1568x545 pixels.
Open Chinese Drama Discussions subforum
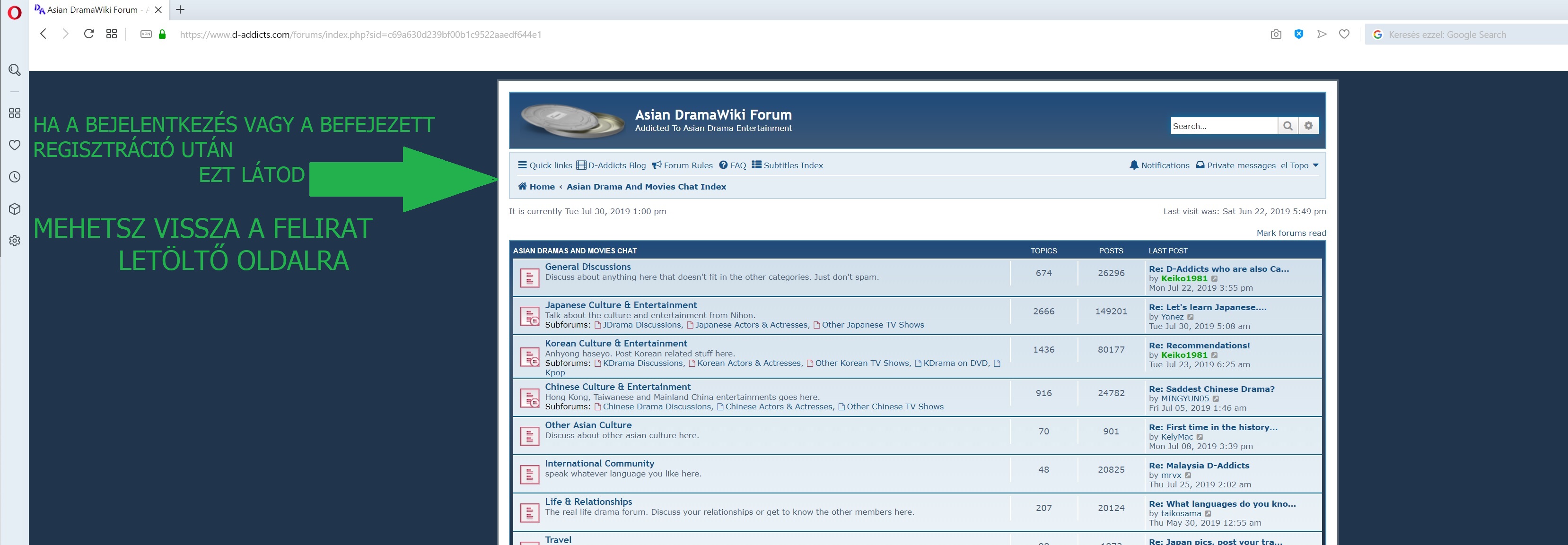(657, 407)
